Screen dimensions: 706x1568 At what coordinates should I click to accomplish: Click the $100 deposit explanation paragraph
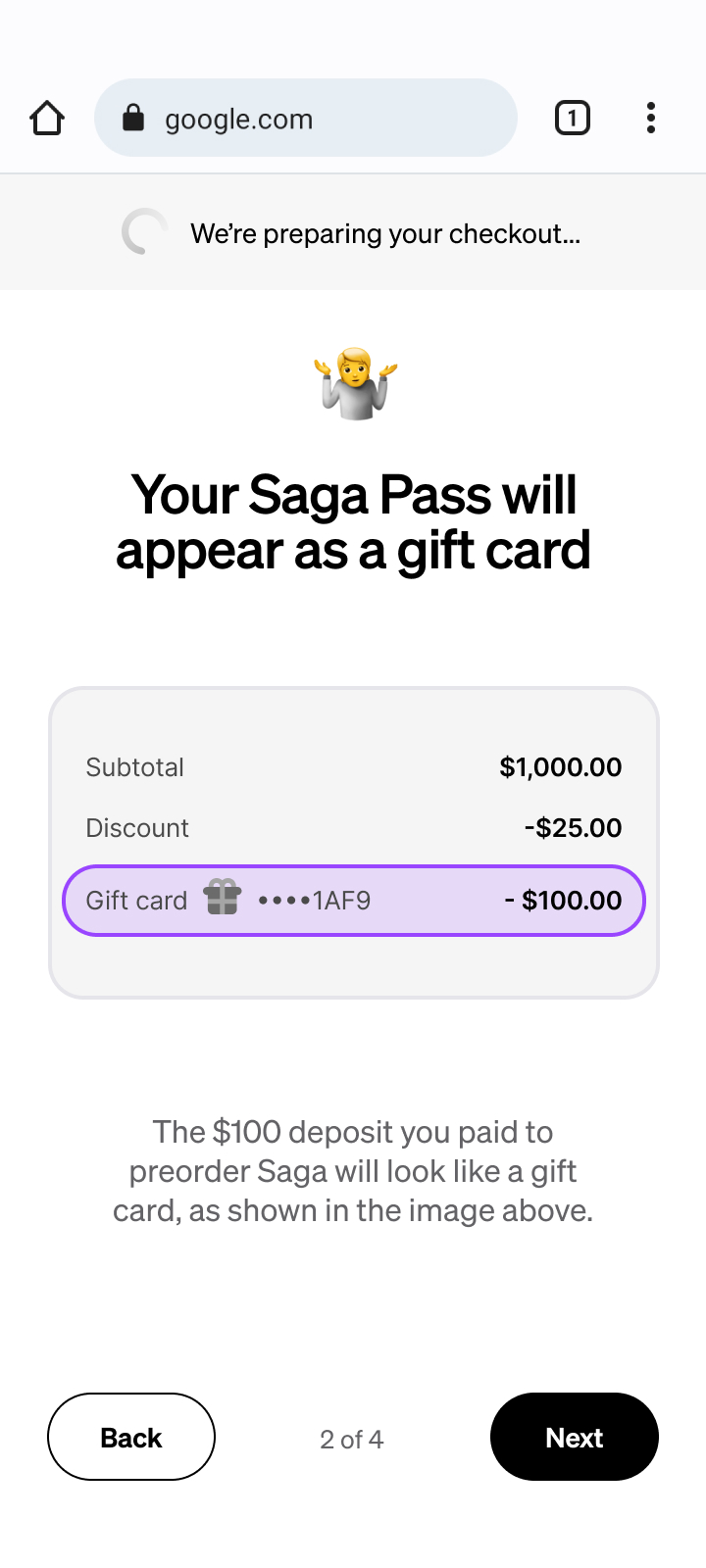tap(353, 1171)
